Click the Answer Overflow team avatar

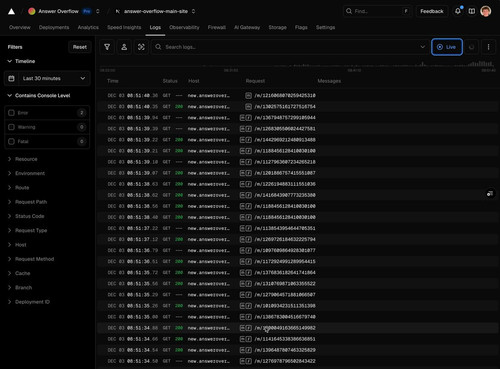pyautogui.click(x=32, y=11)
